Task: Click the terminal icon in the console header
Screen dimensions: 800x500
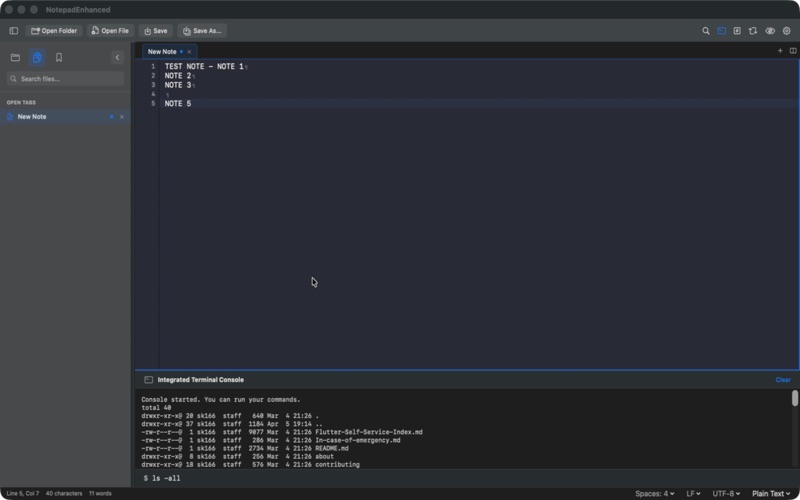Action: [148, 380]
